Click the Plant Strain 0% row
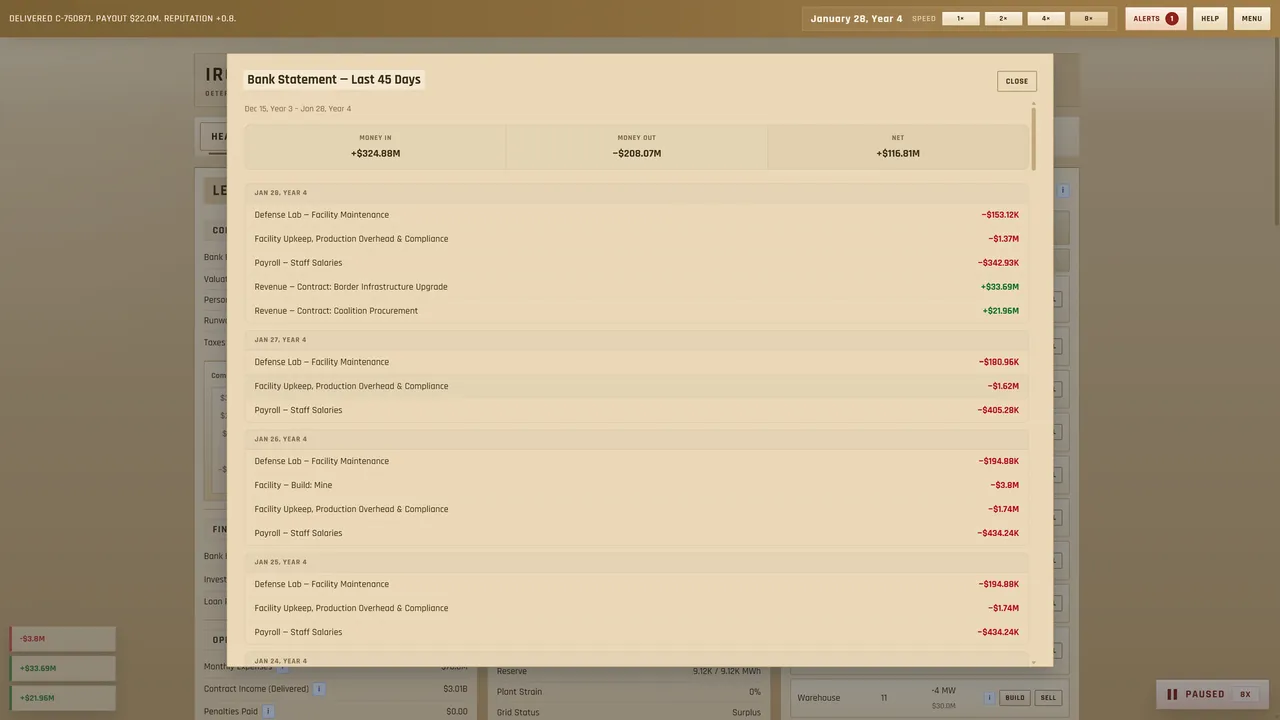This screenshot has width=1280, height=720. click(629, 692)
